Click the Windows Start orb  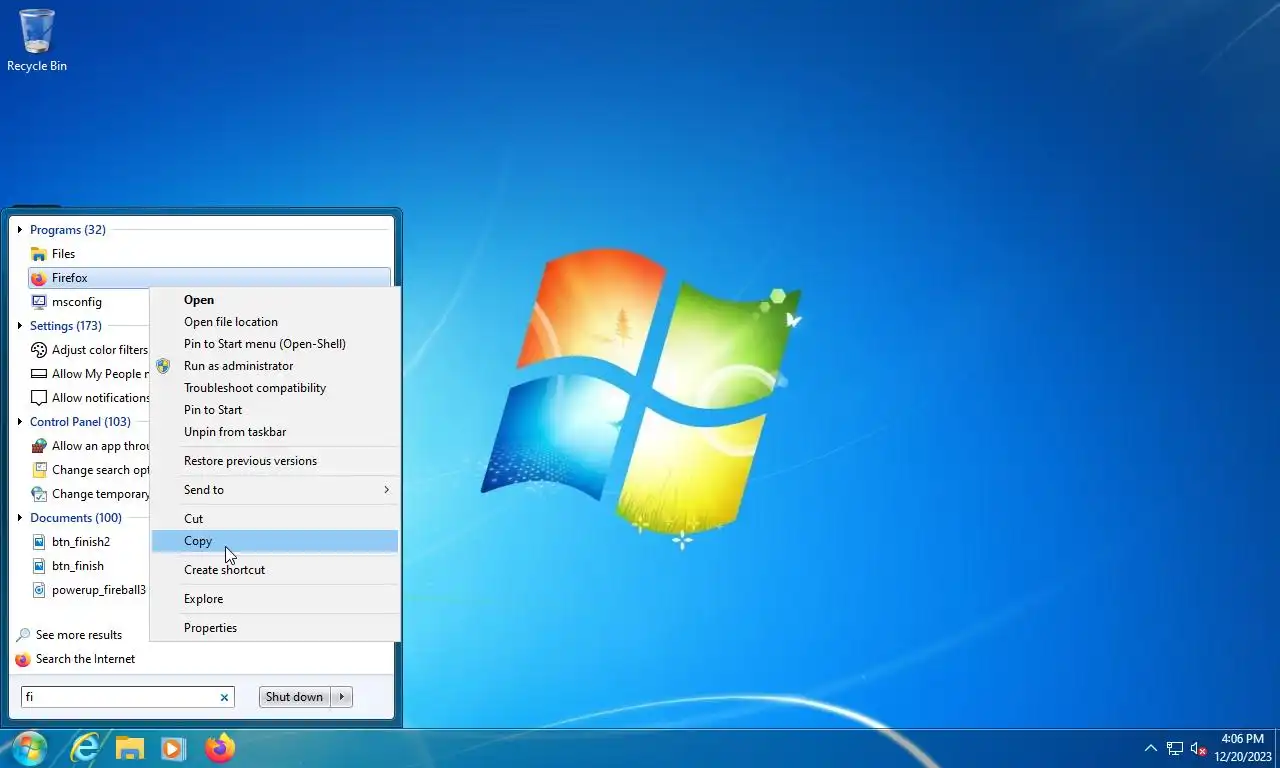pyautogui.click(x=29, y=748)
